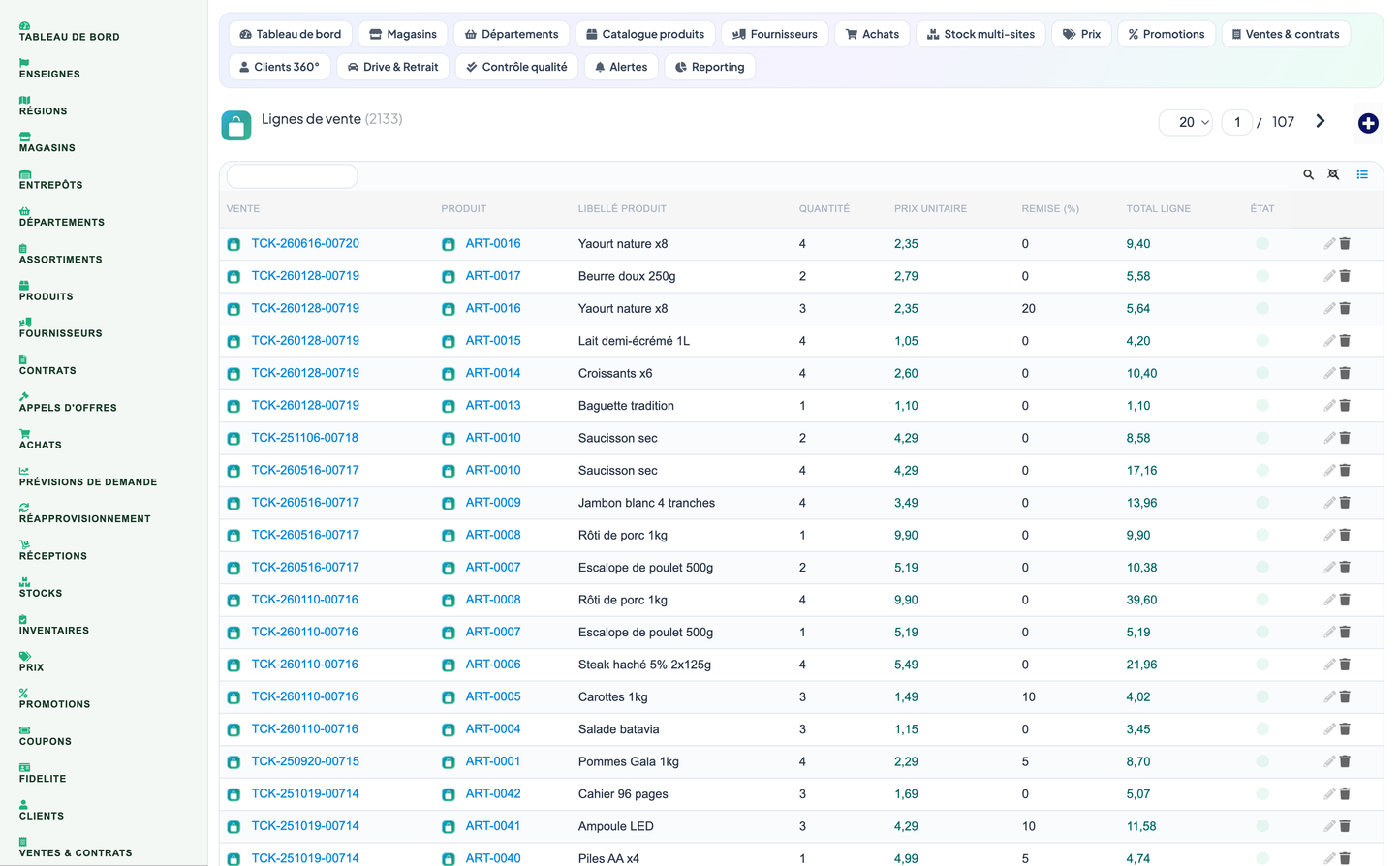Toggle state indicator for Cahier 96 pages

click(x=1262, y=793)
